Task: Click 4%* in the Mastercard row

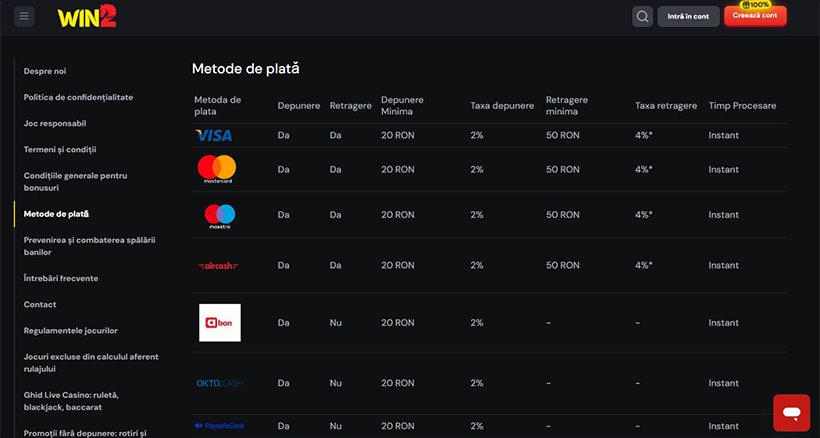Action: click(x=644, y=169)
